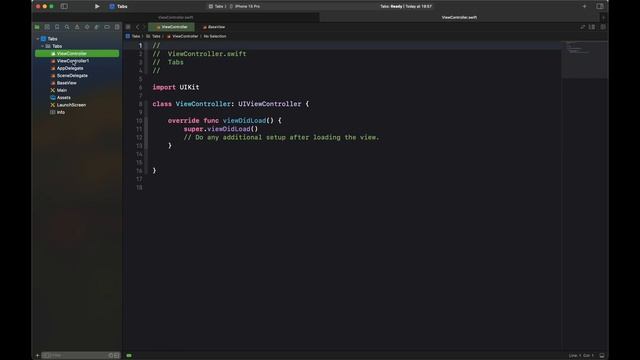The image size is (640, 360).
Task: Go back with the editor back arrow
Action: (138, 27)
